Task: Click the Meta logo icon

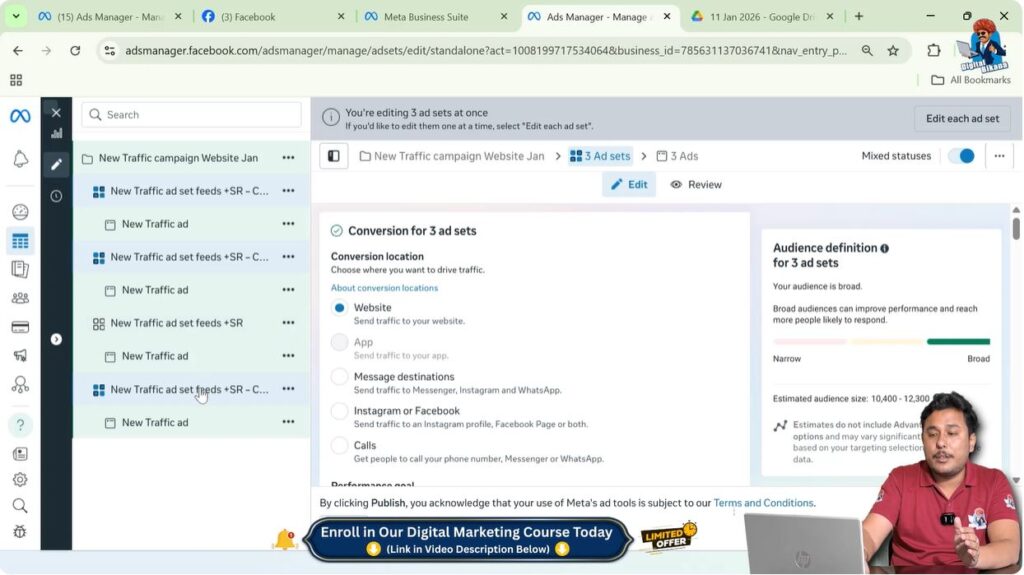Action: [20, 116]
